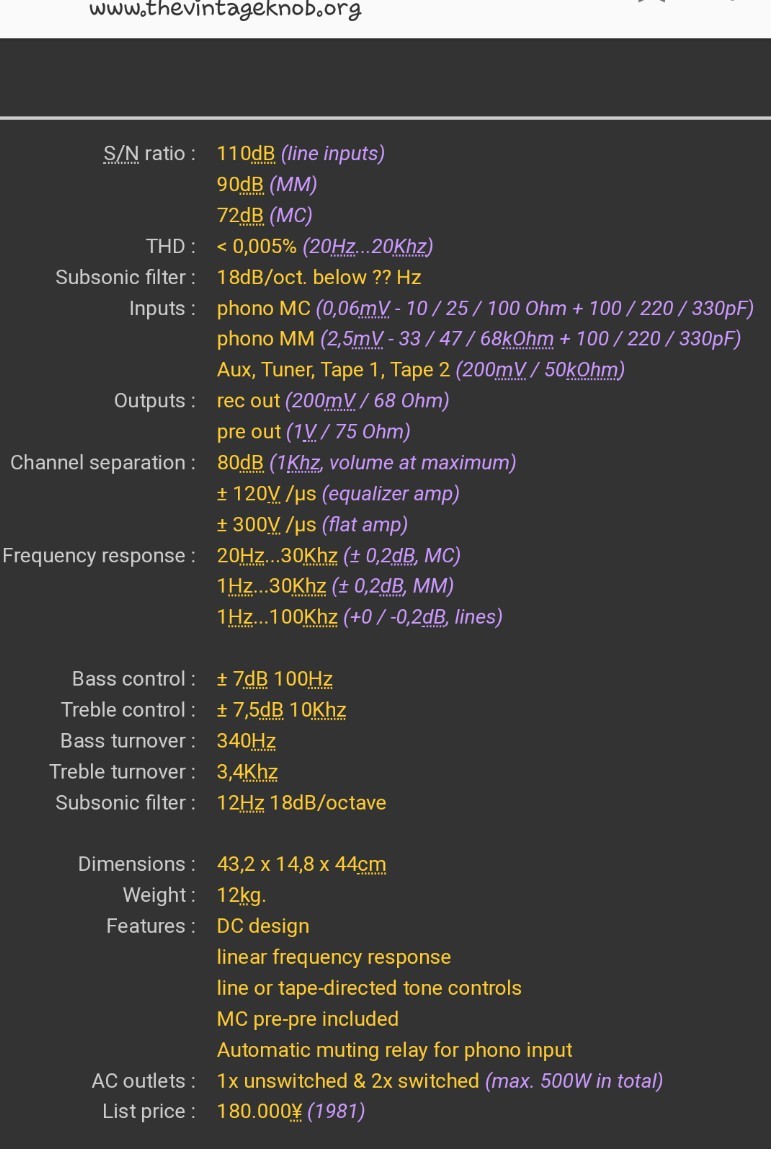
Task: Click the rec out output specification
Action: point(333,400)
